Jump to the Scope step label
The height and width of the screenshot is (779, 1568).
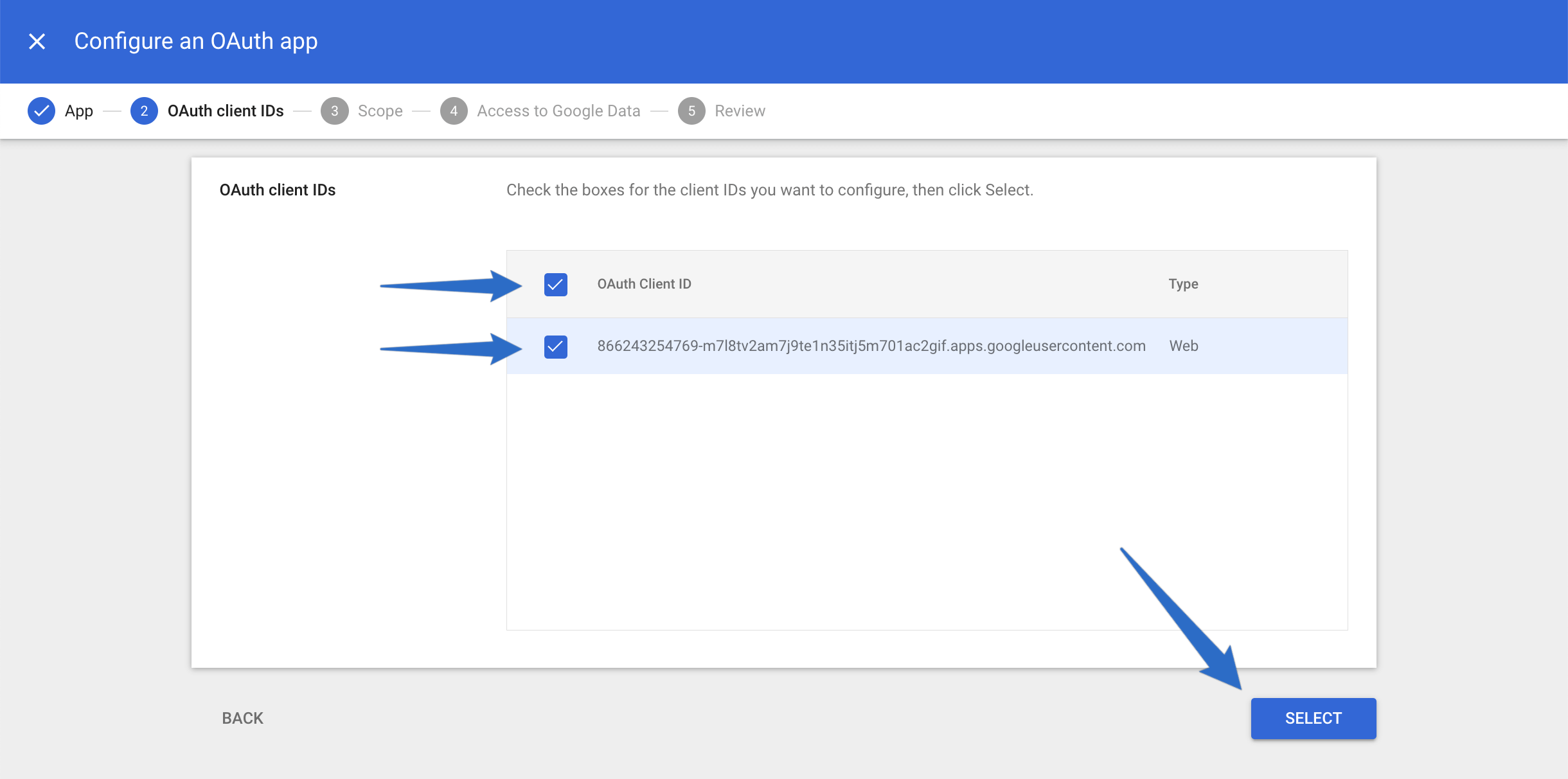click(x=380, y=111)
